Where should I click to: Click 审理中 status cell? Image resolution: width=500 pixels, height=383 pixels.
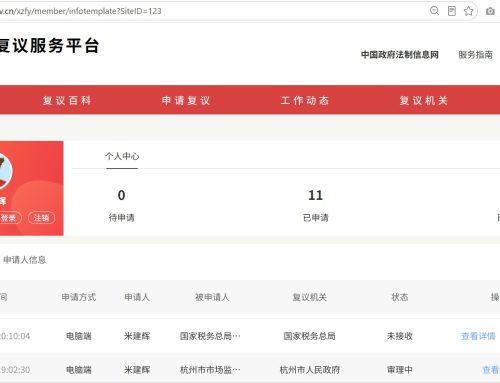click(x=400, y=370)
